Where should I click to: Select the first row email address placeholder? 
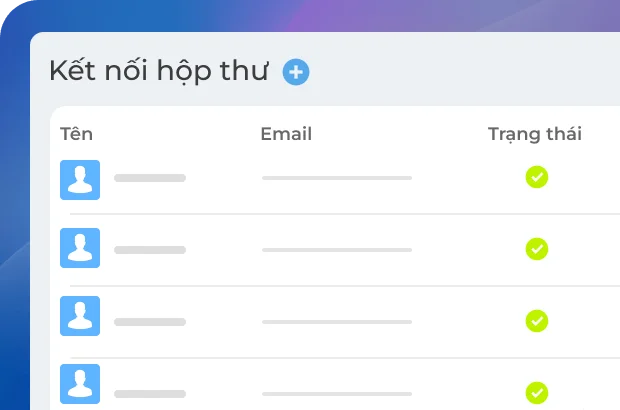tap(337, 178)
